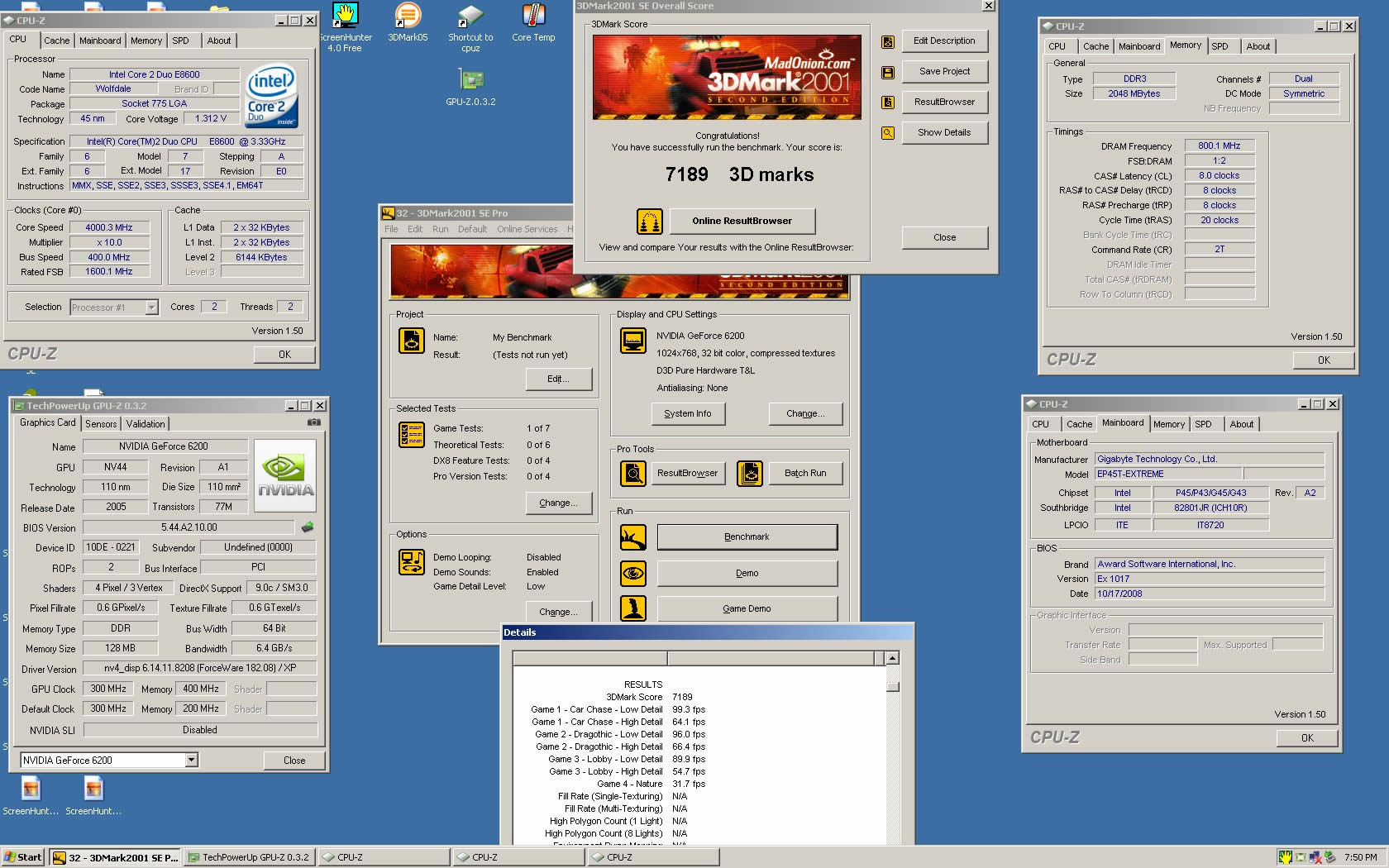Open the second ScreenHunt desktop file icon
1389x868 pixels.
93,796
